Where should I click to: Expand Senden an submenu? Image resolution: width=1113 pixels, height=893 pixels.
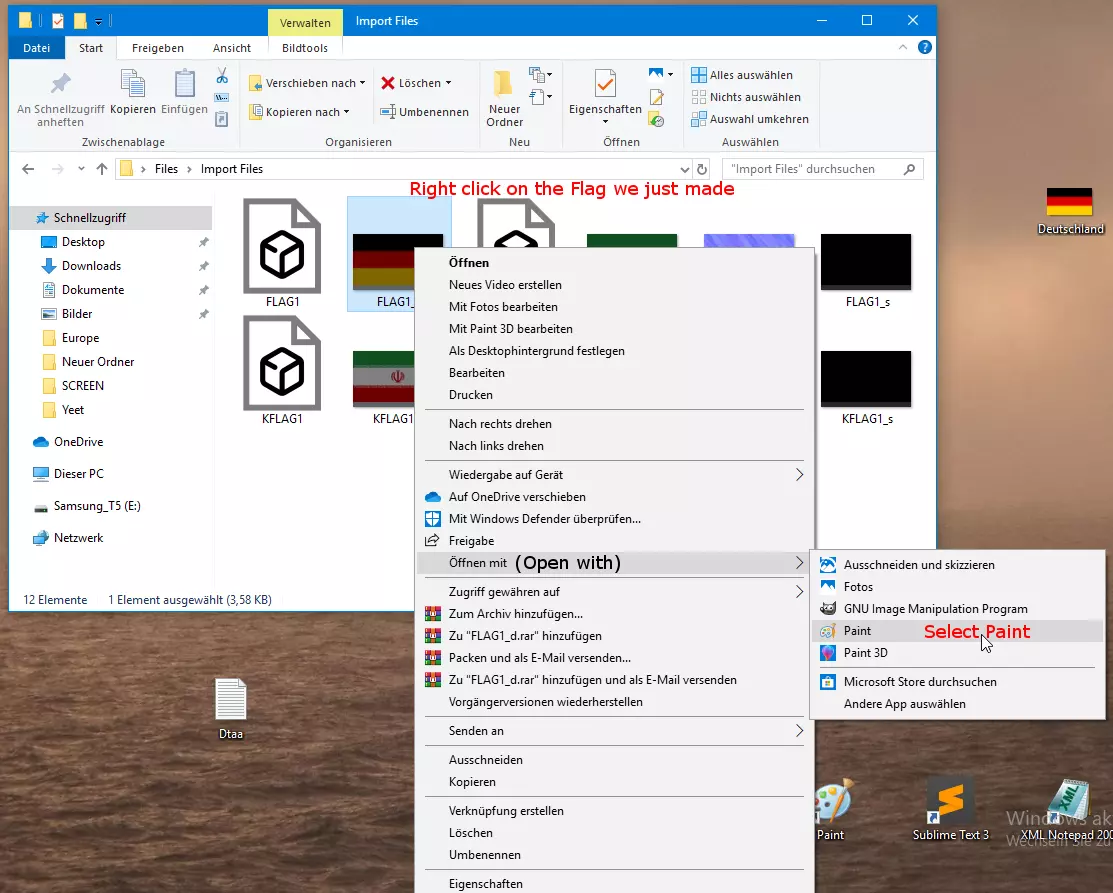615,731
